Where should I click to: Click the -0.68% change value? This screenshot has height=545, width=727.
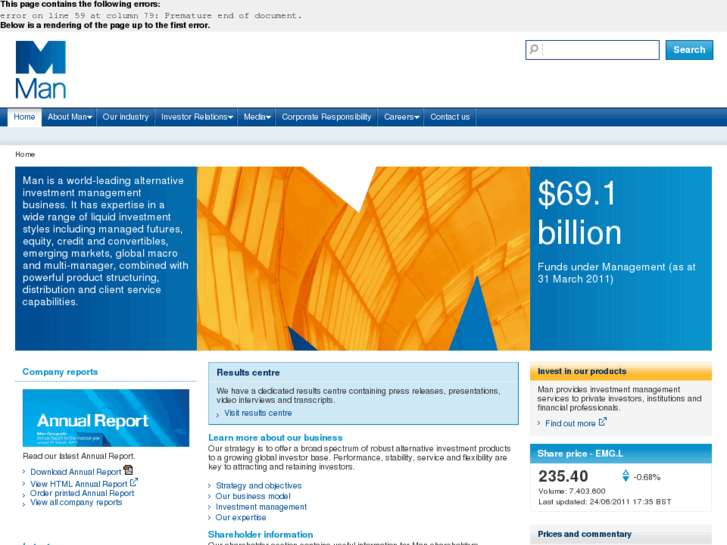647,477
